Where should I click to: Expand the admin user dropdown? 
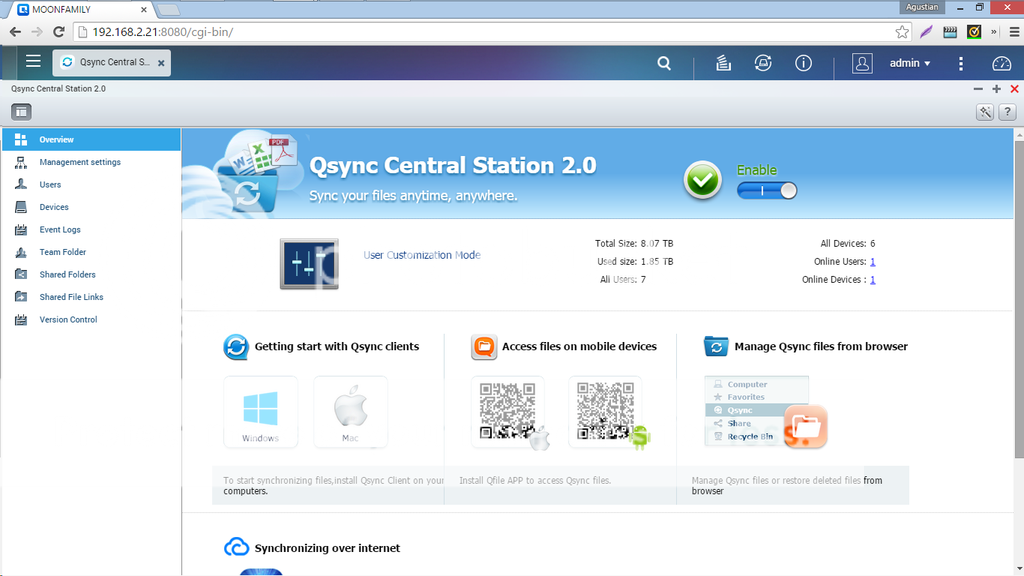pyautogui.click(x=910, y=63)
